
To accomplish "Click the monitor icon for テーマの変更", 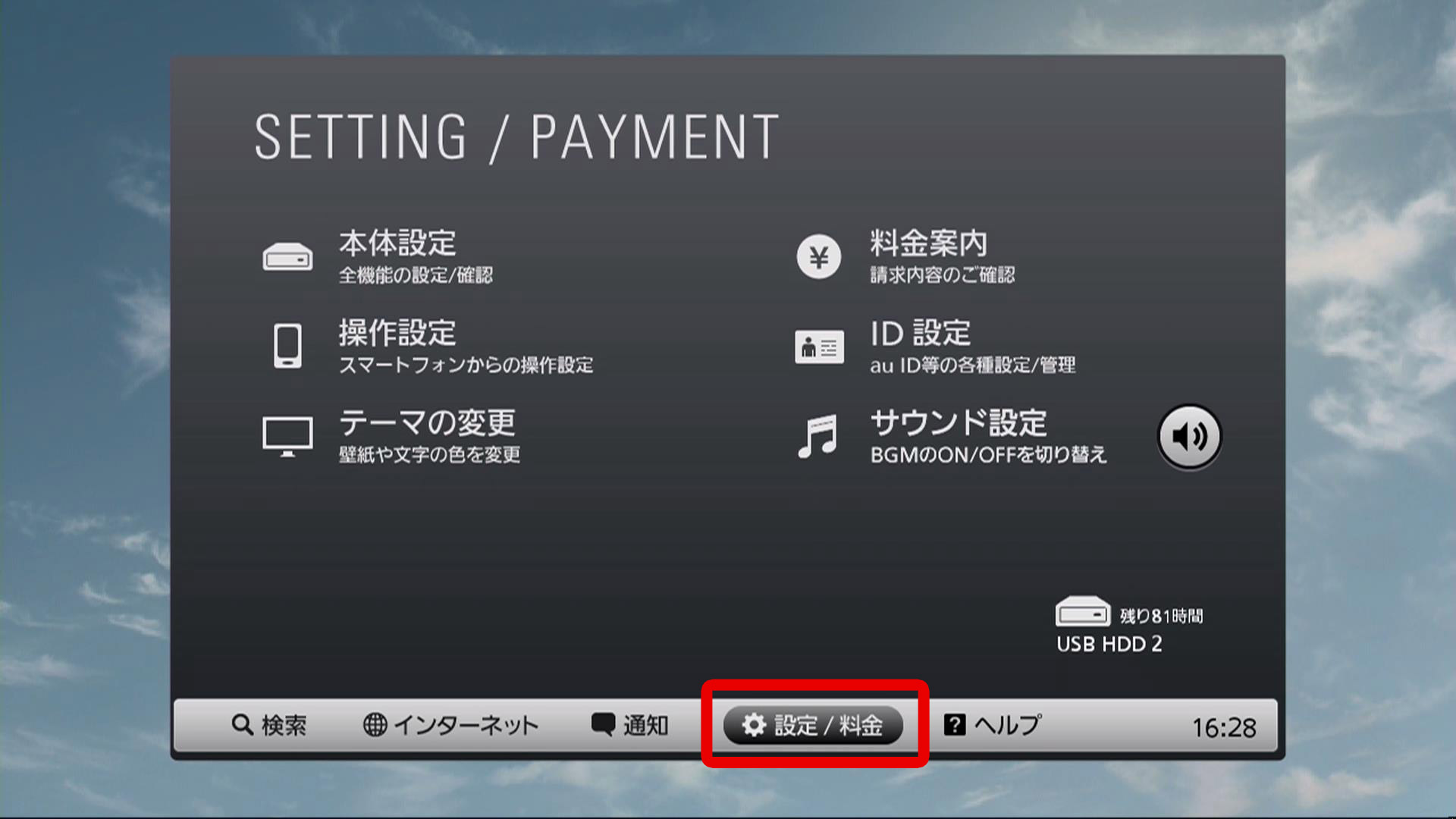I will [287, 436].
